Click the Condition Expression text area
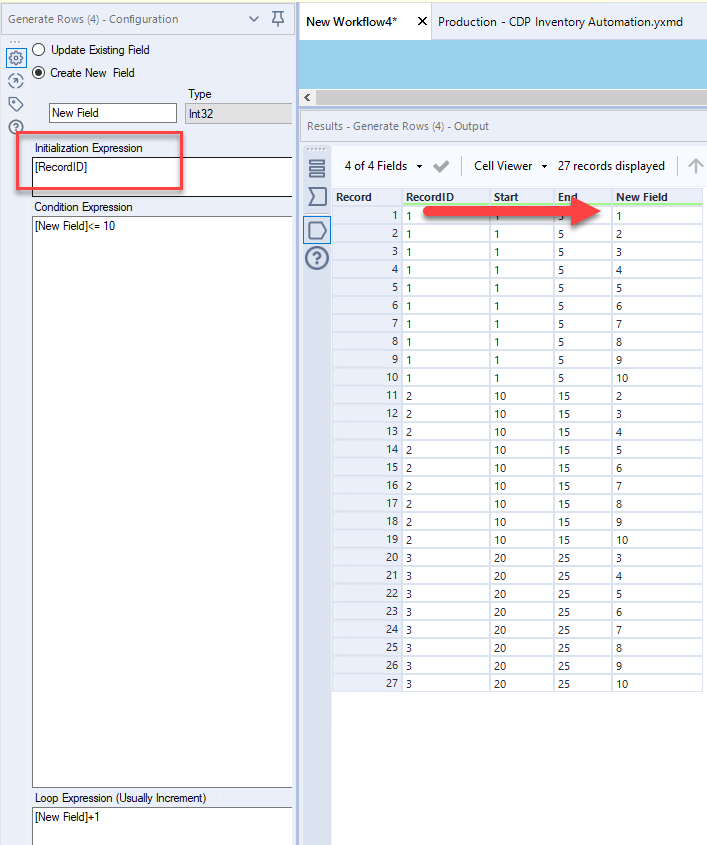The width and height of the screenshot is (707, 845). tap(162, 502)
